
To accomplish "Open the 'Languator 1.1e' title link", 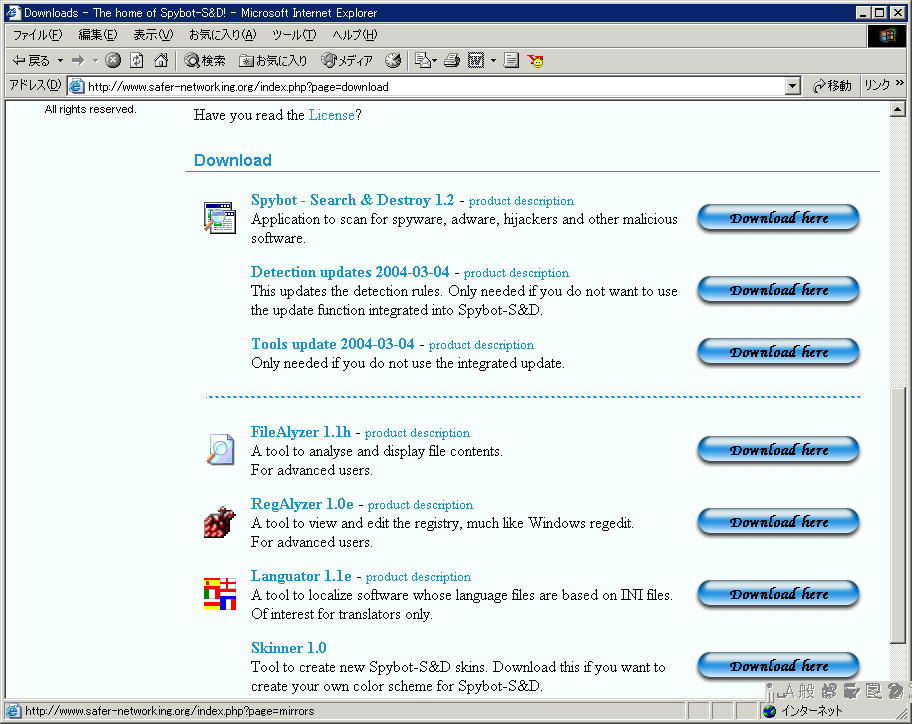I will point(301,576).
